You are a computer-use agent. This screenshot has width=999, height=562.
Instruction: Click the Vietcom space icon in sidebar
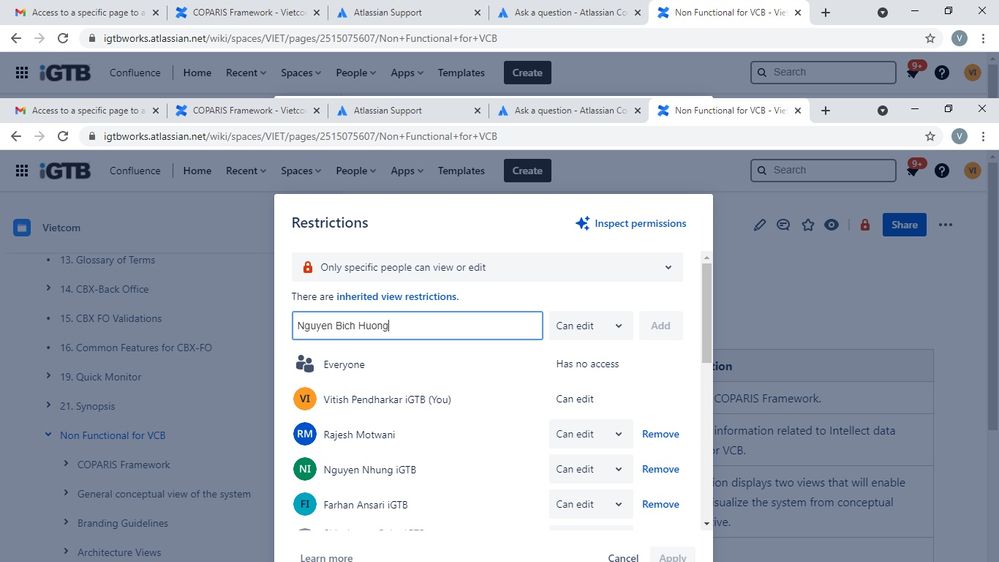(x=22, y=227)
